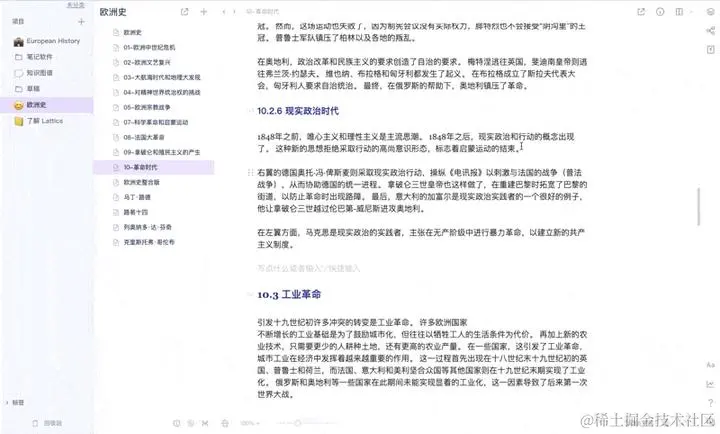720x434 pixels.
Task: Open article 09-拿破仑和殖民主义的产生
Action: (157, 152)
